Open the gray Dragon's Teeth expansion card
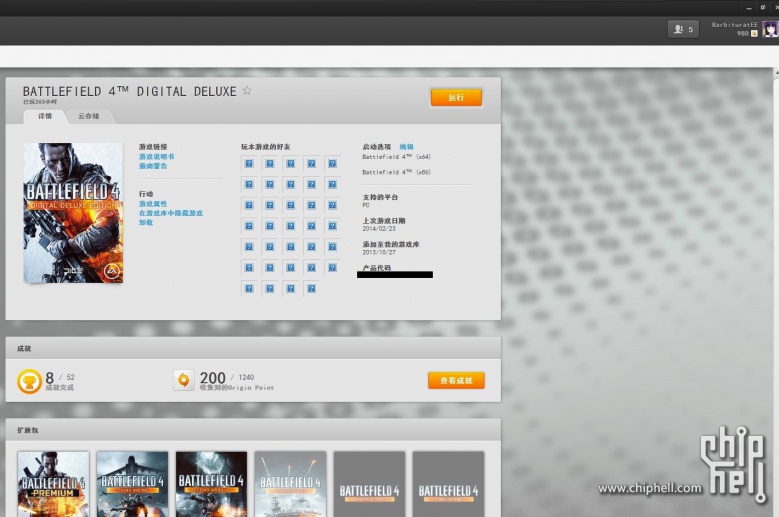Image resolution: width=779 pixels, height=517 pixels. click(x=369, y=484)
